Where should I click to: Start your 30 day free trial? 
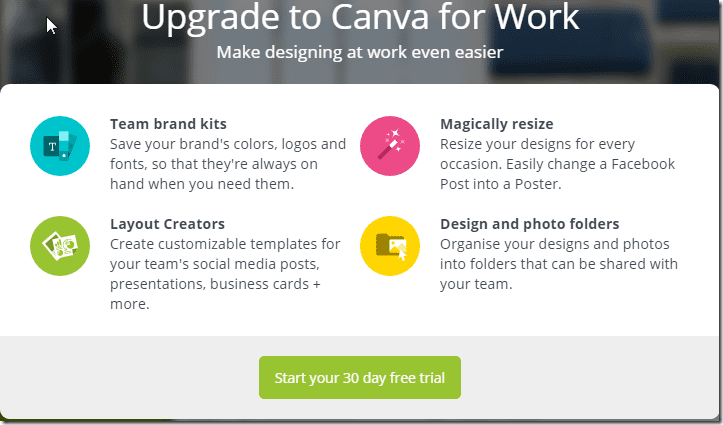360,378
